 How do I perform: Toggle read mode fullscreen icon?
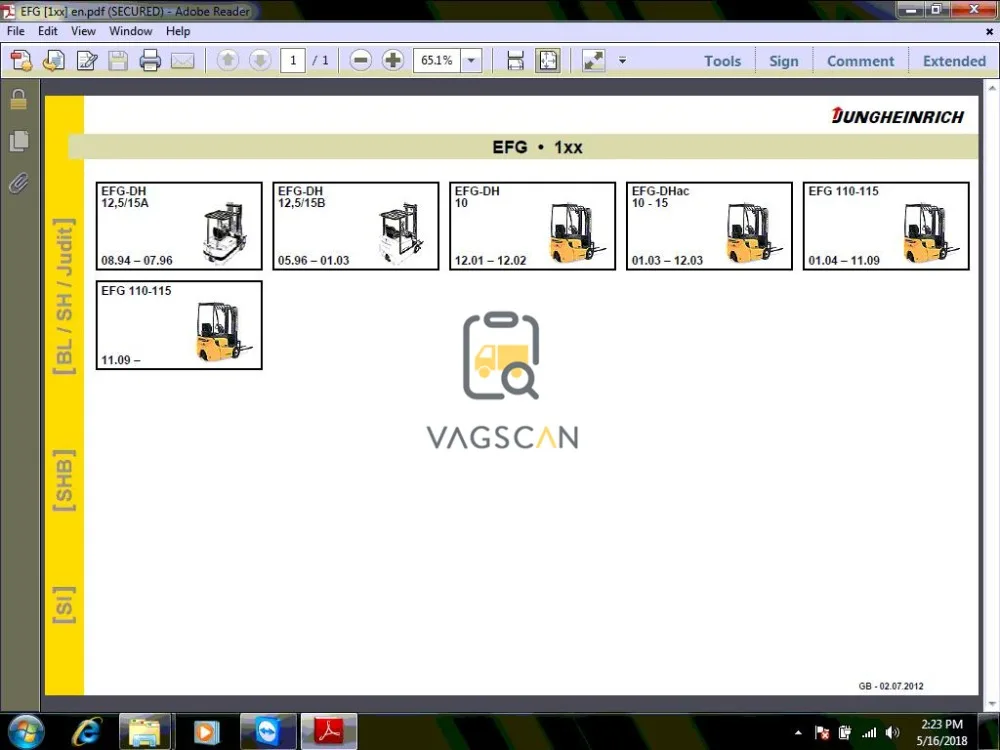point(594,61)
